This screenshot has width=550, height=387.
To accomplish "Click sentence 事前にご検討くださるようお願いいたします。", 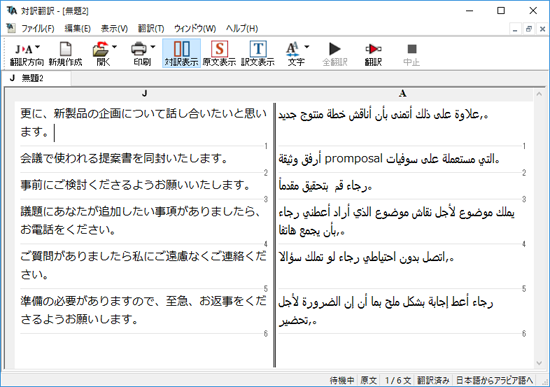I will (x=135, y=185).
